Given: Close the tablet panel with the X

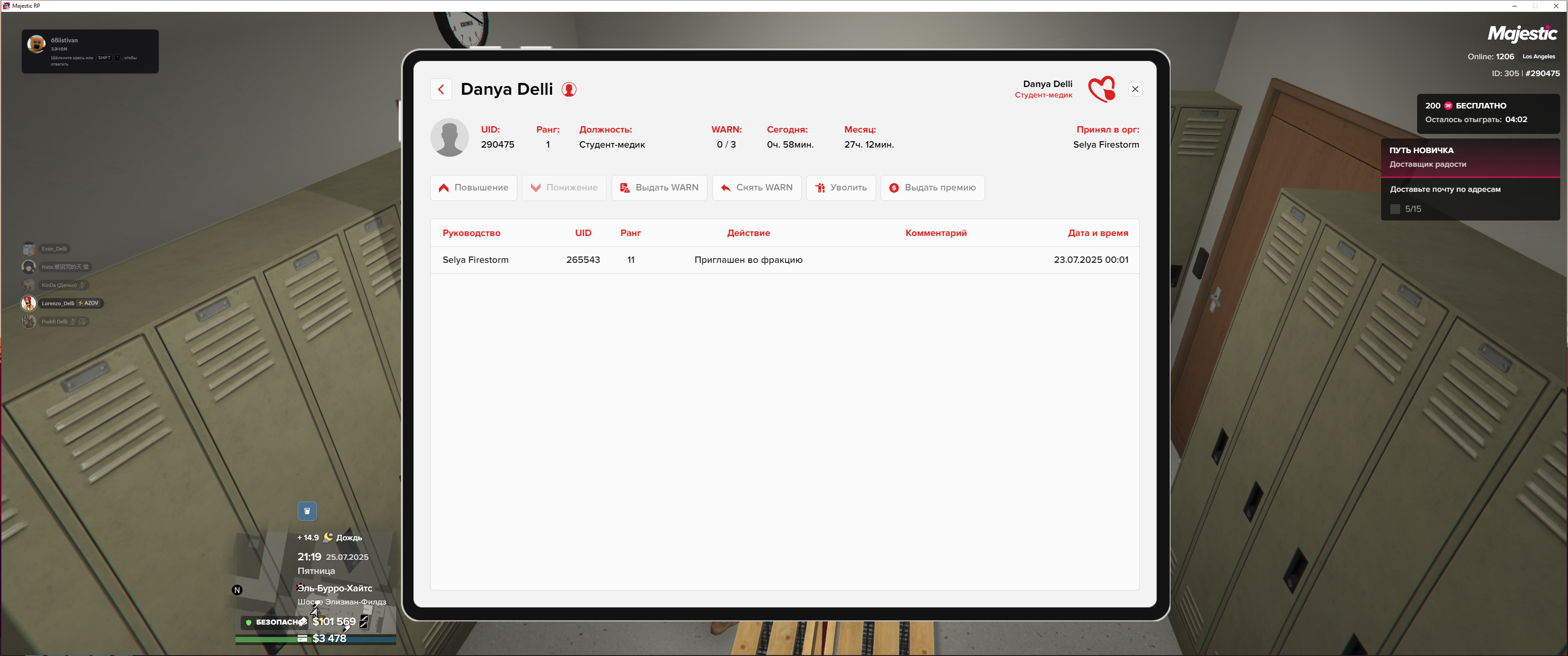Looking at the screenshot, I should pyautogui.click(x=1135, y=89).
